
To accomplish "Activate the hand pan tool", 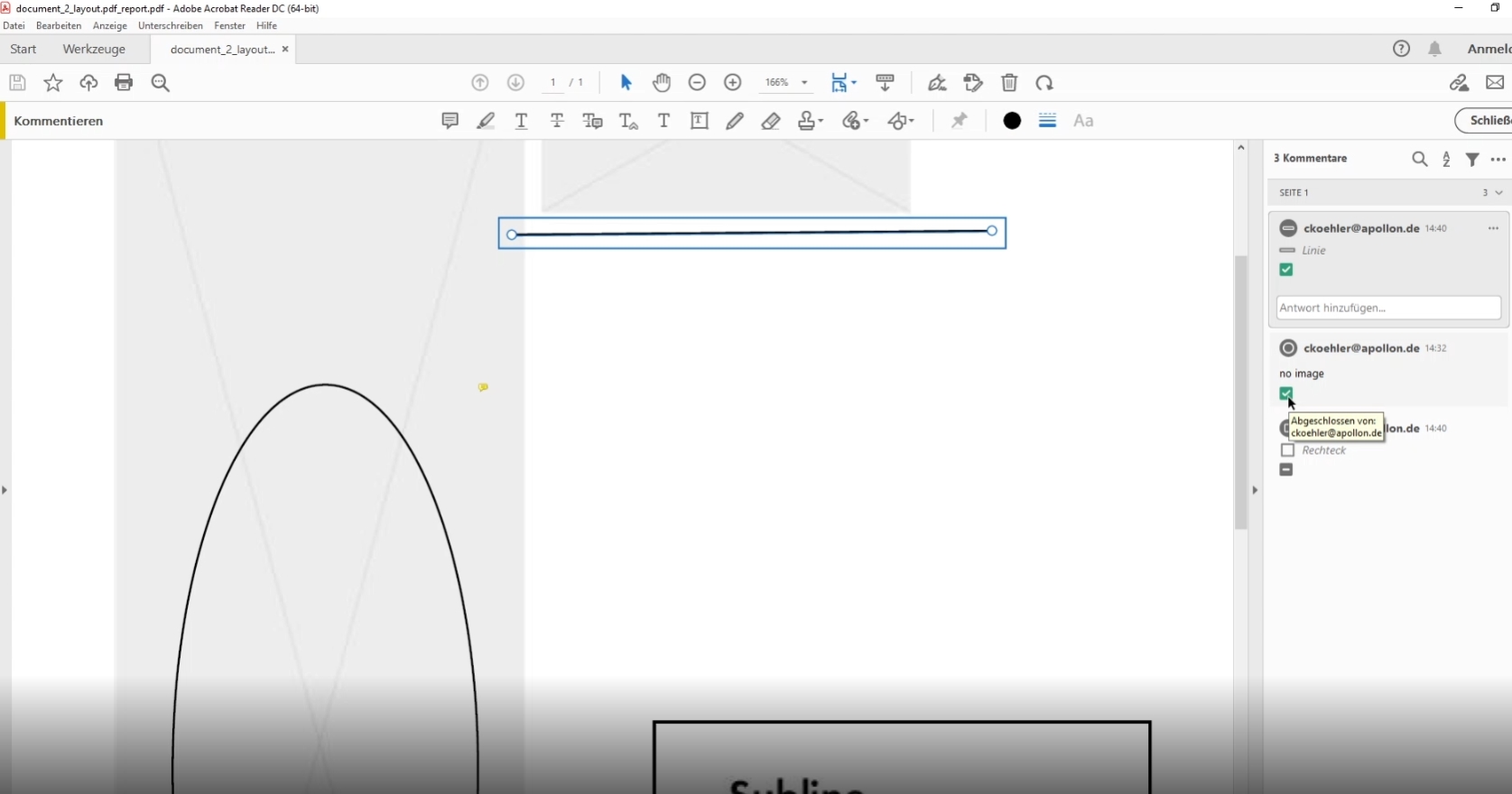I will [662, 83].
